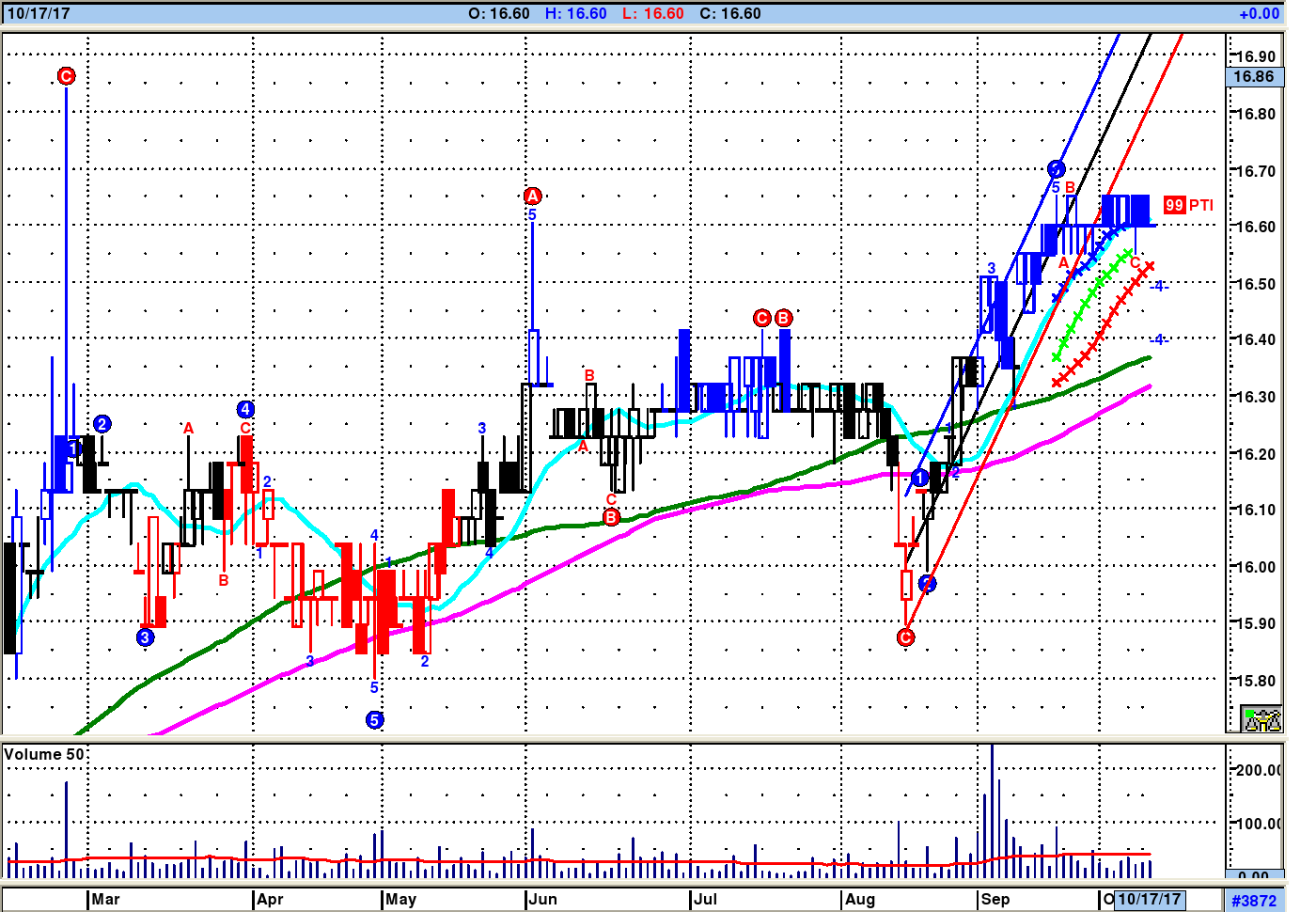Click the blue circled 4 wave label in April
The width and height of the screenshot is (1316, 912).
(x=245, y=409)
